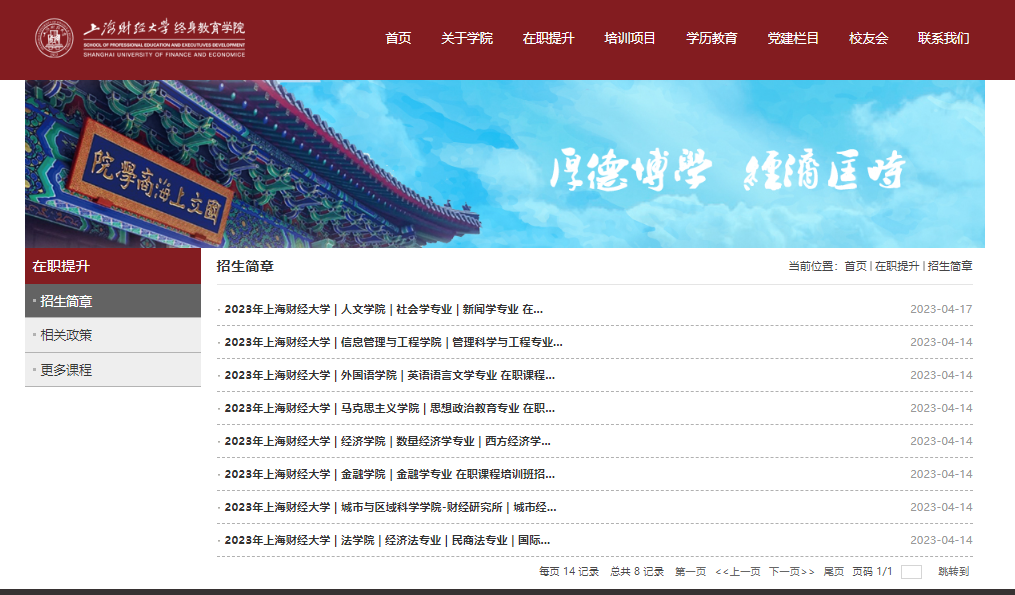1015x595 pixels.
Task: Click the 上海财经大学 终身教育学院 title logo
Action: [x=164, y=38]
